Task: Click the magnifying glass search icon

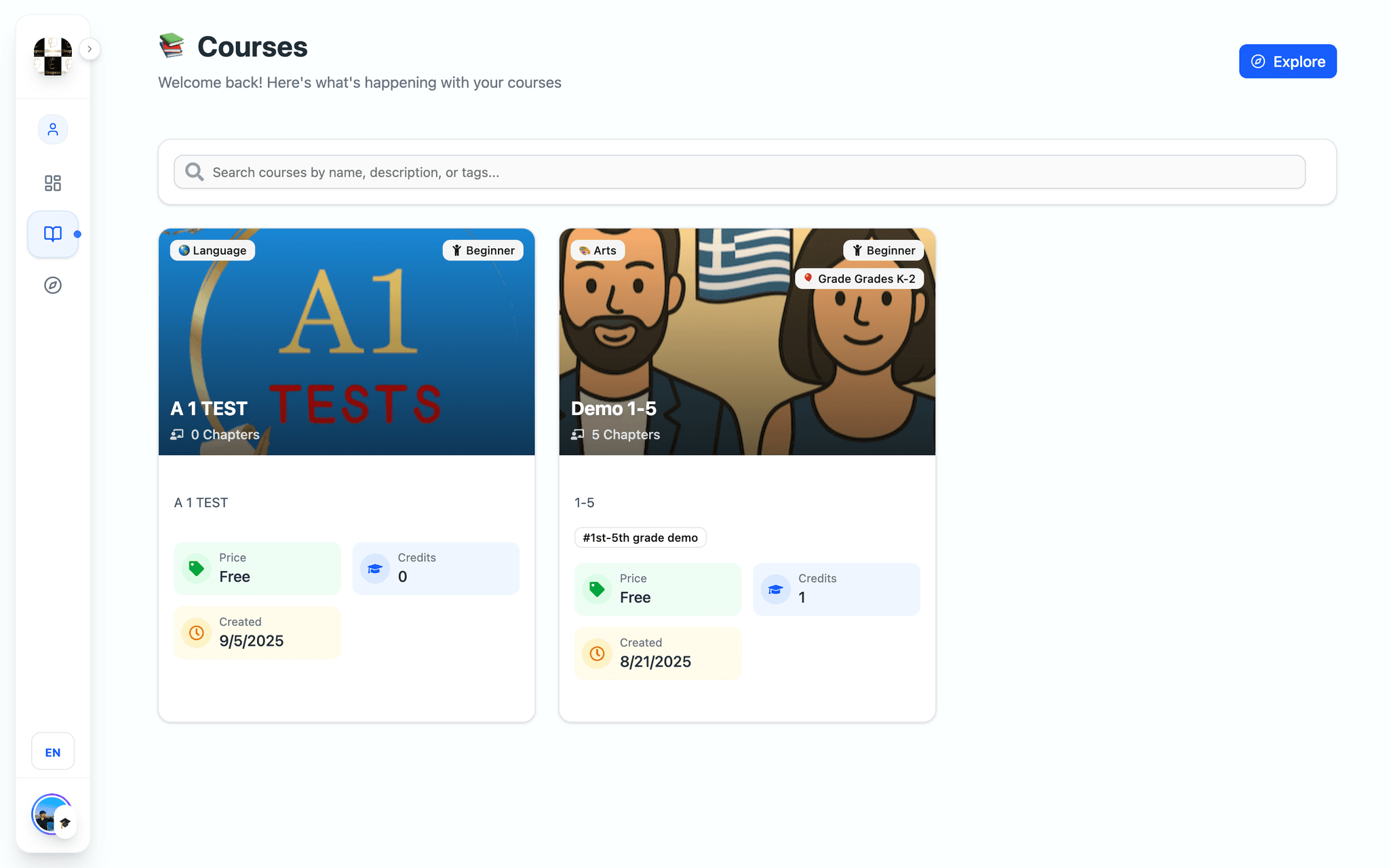Action: click(x=195, y=172)
